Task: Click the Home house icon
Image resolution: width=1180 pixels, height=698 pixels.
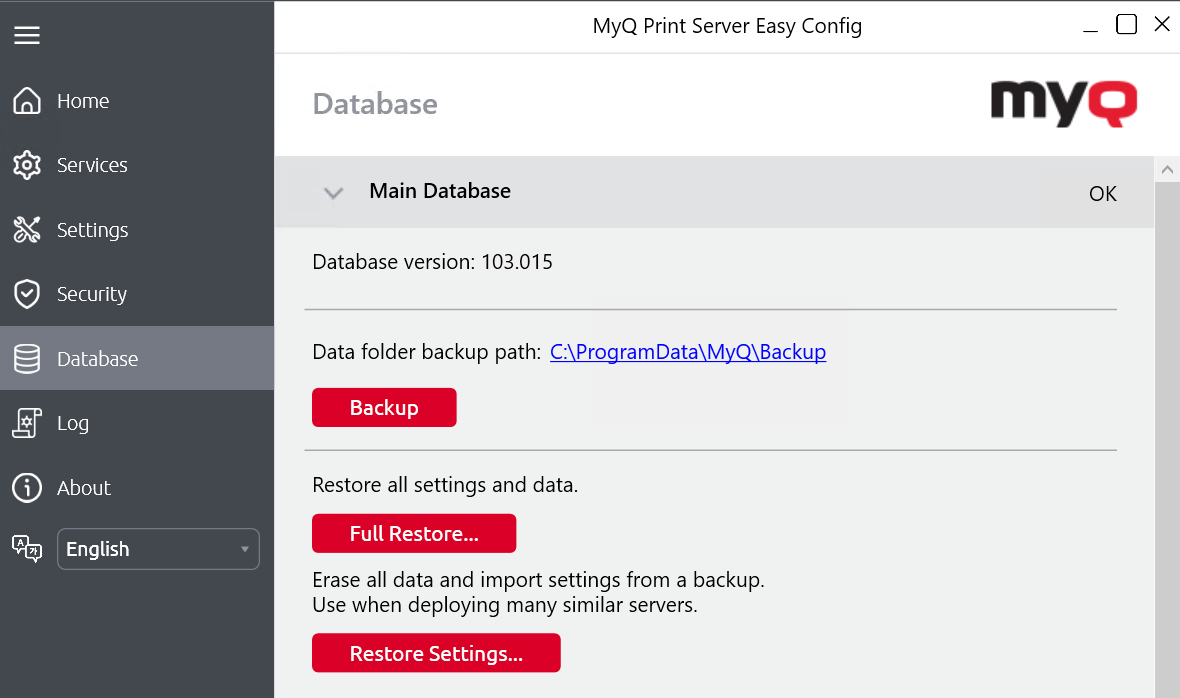Action: (x=27, y=100)
